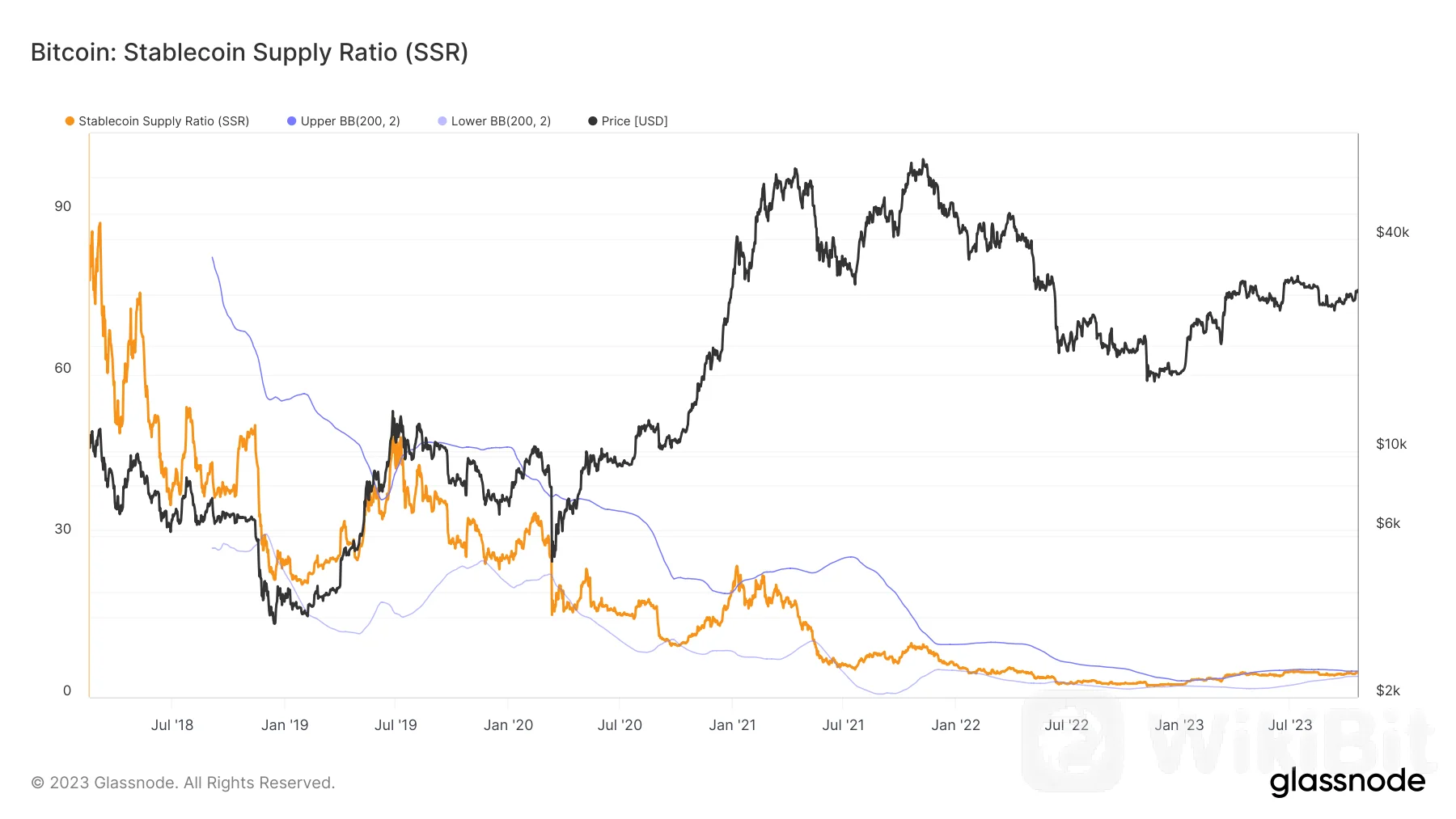Click the Glassnode copyright notice text
The width and height of the screenshot is (1456, 819).
click(183, 783)
